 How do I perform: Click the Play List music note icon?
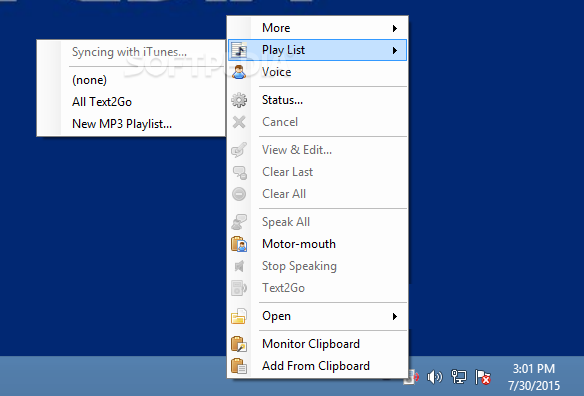[239, 50]
